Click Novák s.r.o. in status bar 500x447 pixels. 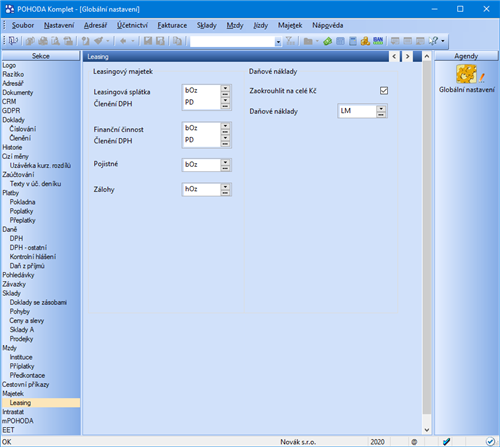[x=298, y=442]
